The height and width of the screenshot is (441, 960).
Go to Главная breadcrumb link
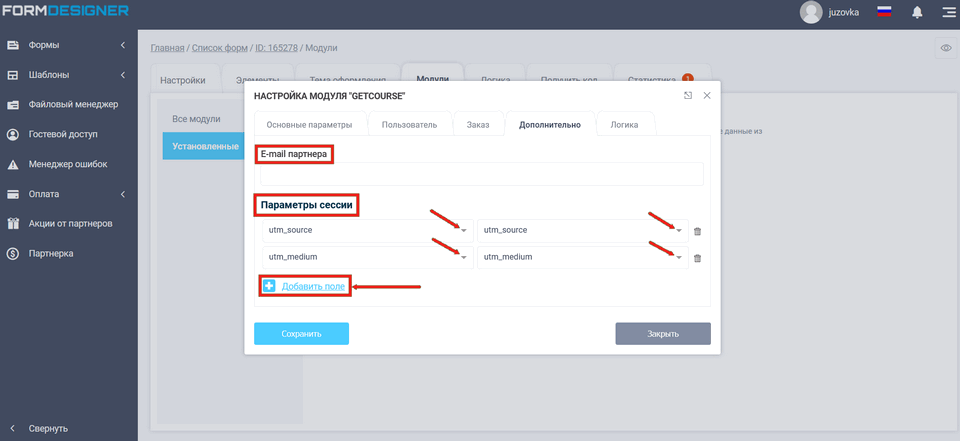(x=167, y=48)
